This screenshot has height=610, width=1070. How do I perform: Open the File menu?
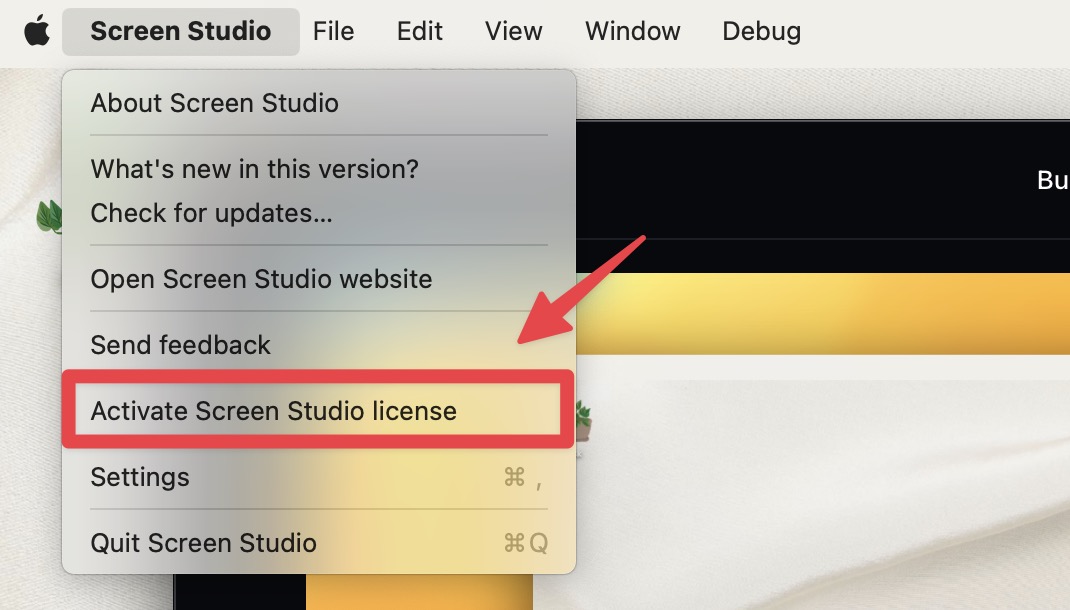pos(333,31)
